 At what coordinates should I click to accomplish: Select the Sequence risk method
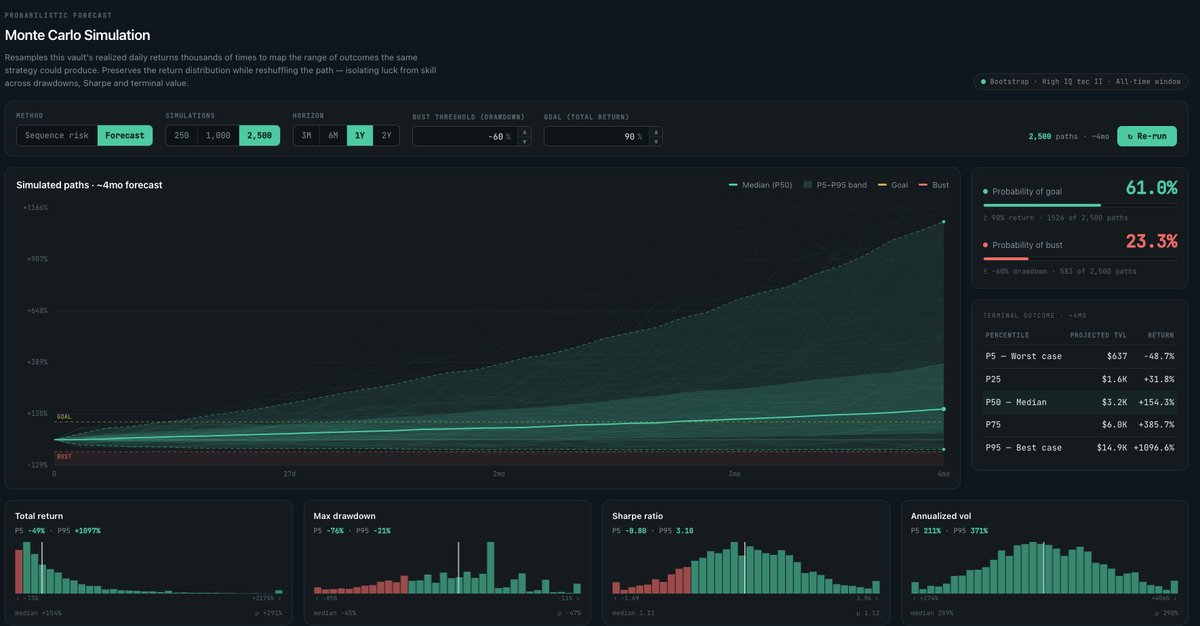57,135
